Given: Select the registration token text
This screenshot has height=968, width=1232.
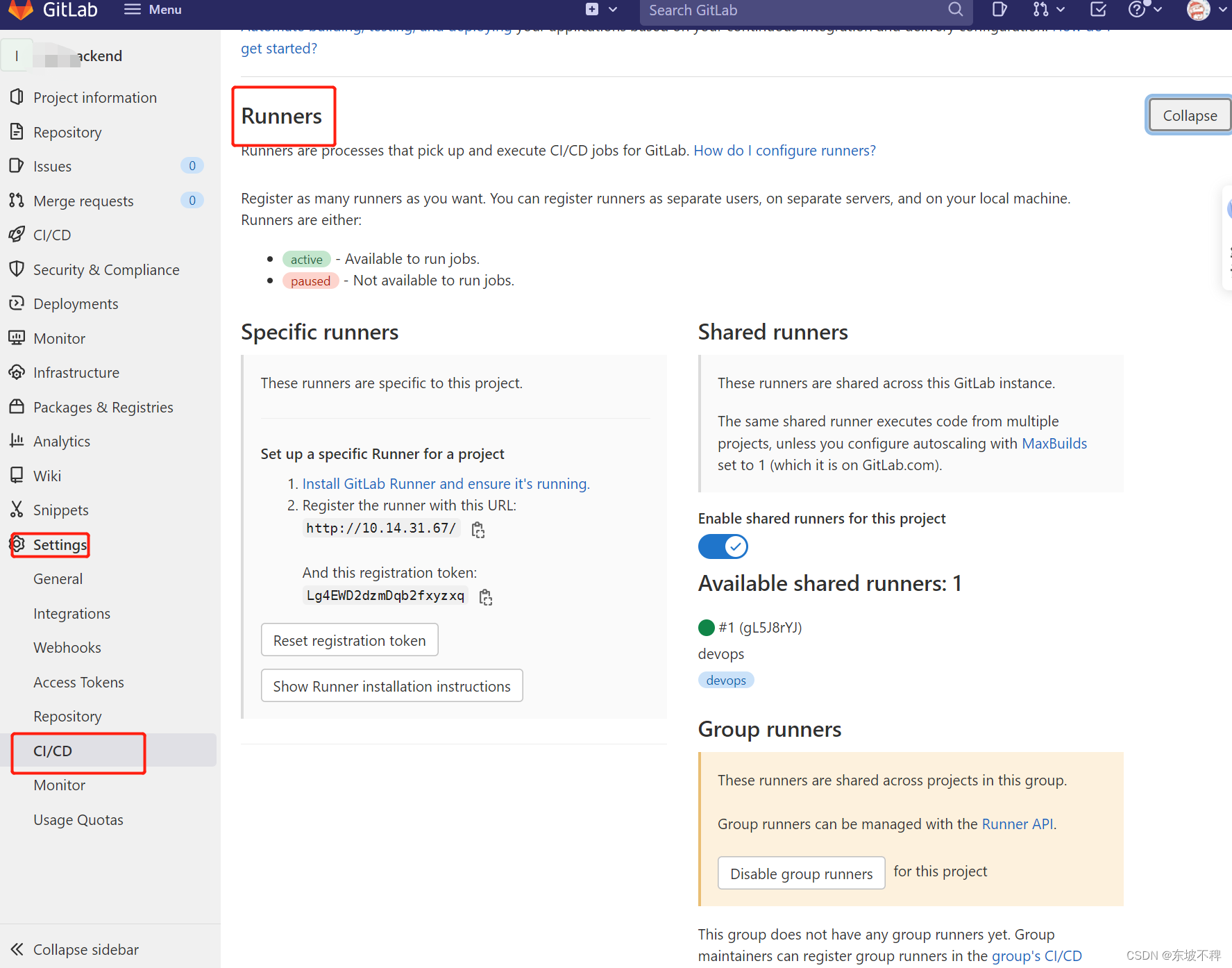Looking at the screenshot, I should click(x=385, y=596).
